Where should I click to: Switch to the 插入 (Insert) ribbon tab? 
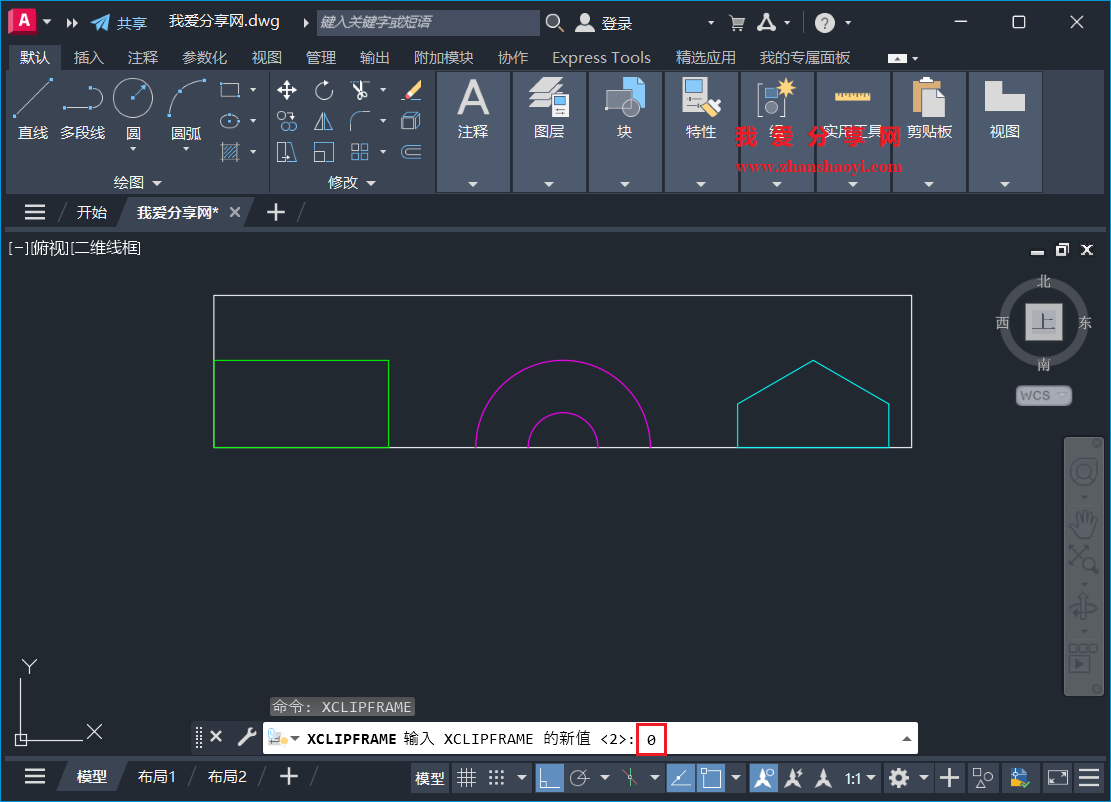pos(88,57)
